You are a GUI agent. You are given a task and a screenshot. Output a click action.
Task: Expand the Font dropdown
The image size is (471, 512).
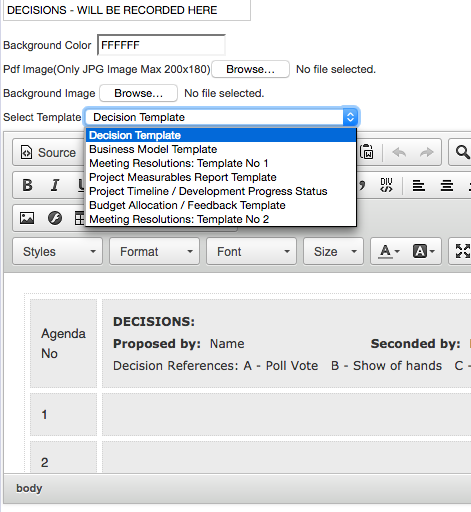[251, 252]
